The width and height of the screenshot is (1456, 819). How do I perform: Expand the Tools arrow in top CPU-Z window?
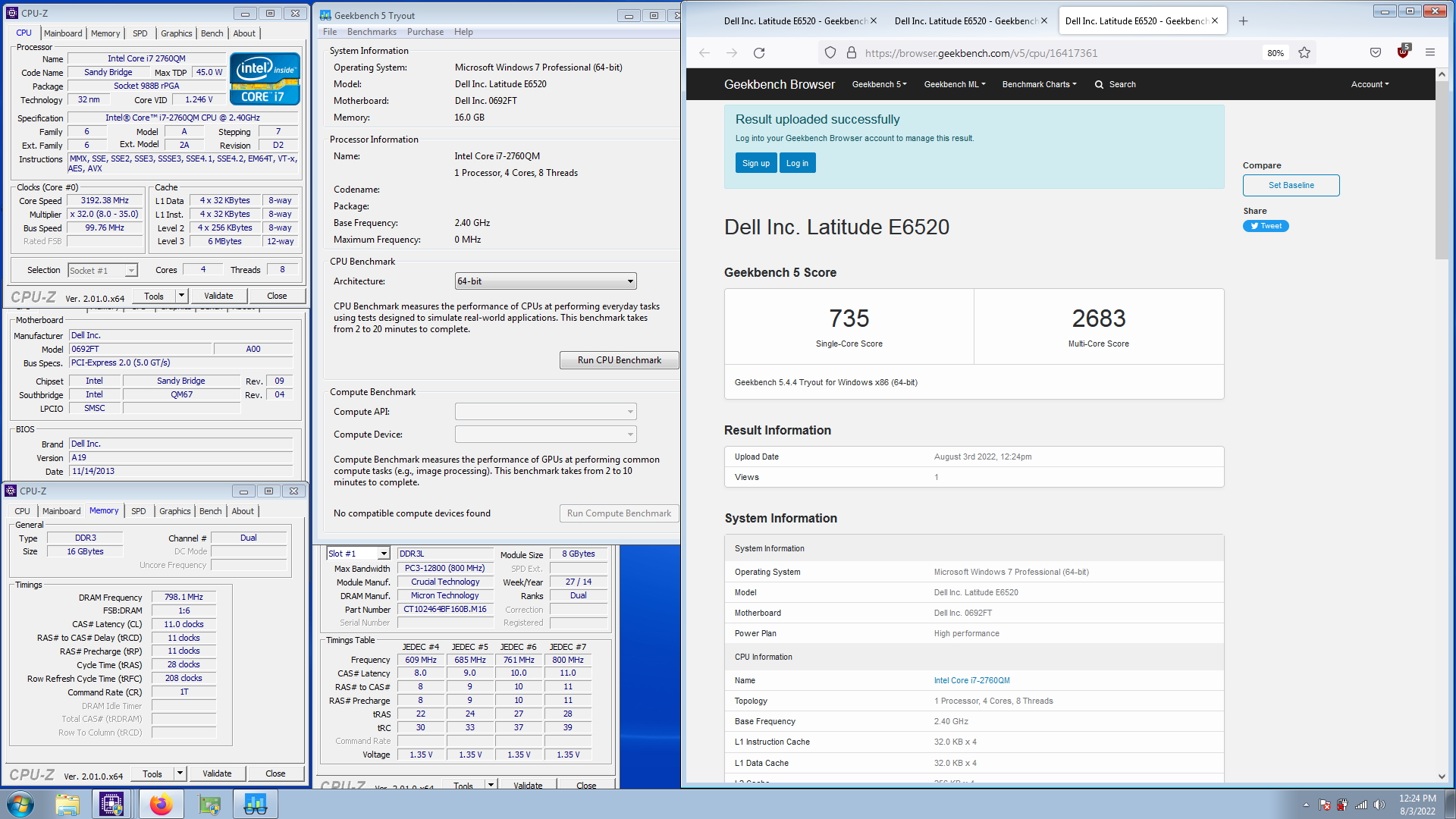181,296
